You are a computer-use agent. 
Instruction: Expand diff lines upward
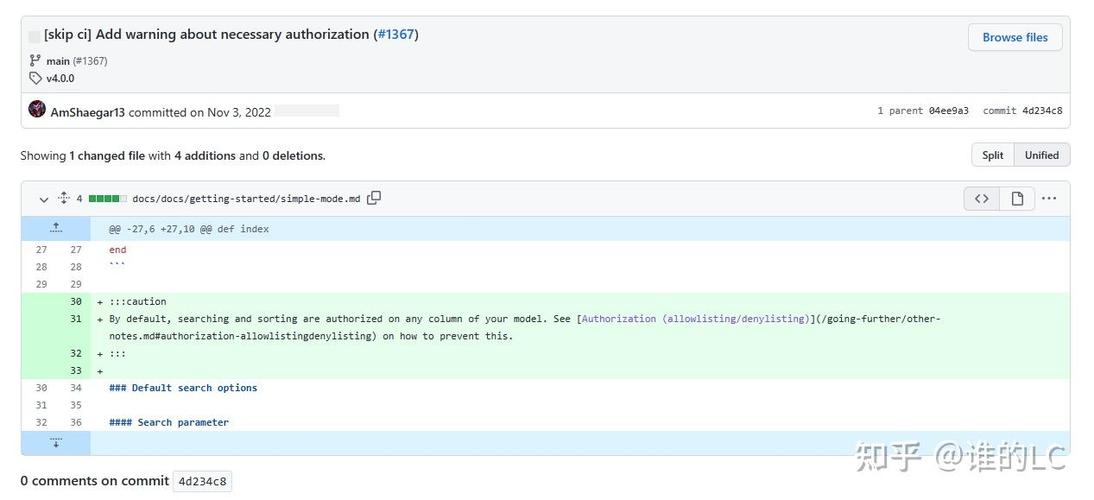[x=56, y=229]
